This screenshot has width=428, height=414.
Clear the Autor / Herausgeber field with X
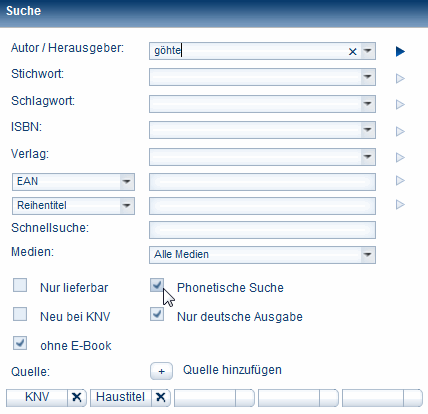353,52
